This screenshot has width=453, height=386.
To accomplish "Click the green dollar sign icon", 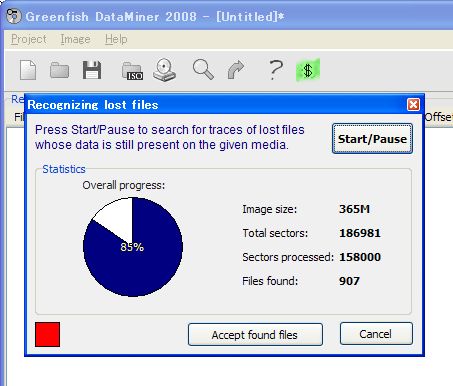I will 308,70.
